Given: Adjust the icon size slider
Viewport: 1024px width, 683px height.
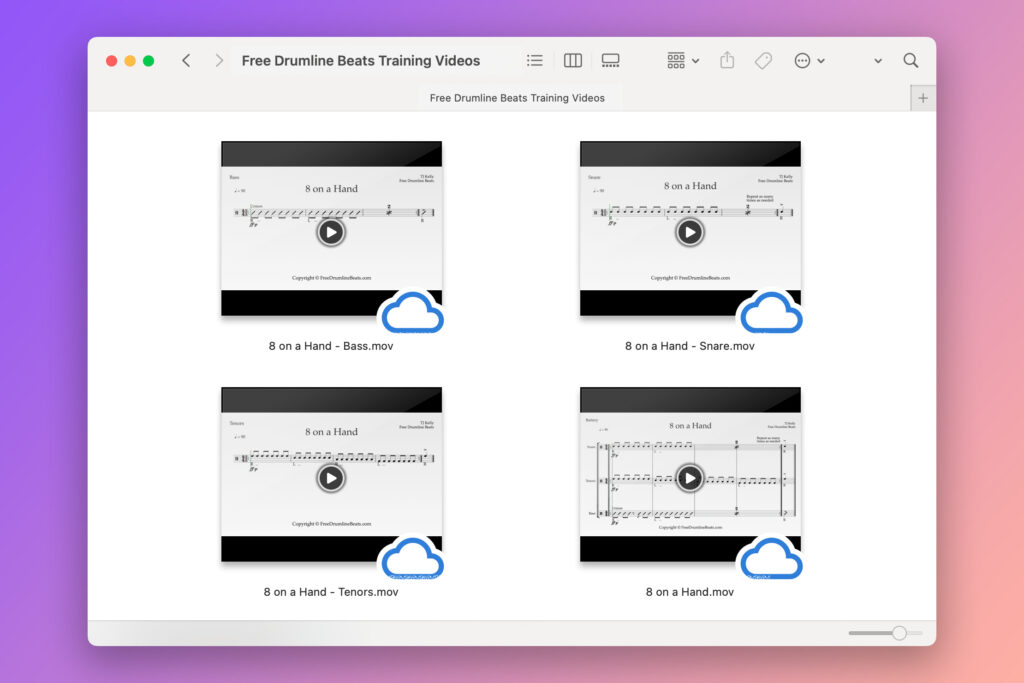Looking at the screenshot, I should (x=898, y=633).
